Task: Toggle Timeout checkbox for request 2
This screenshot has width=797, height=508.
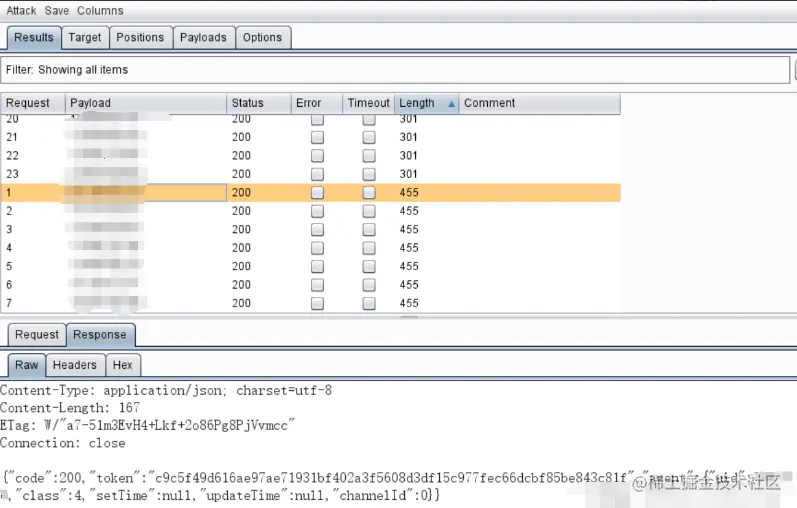Action: [369, 211]
